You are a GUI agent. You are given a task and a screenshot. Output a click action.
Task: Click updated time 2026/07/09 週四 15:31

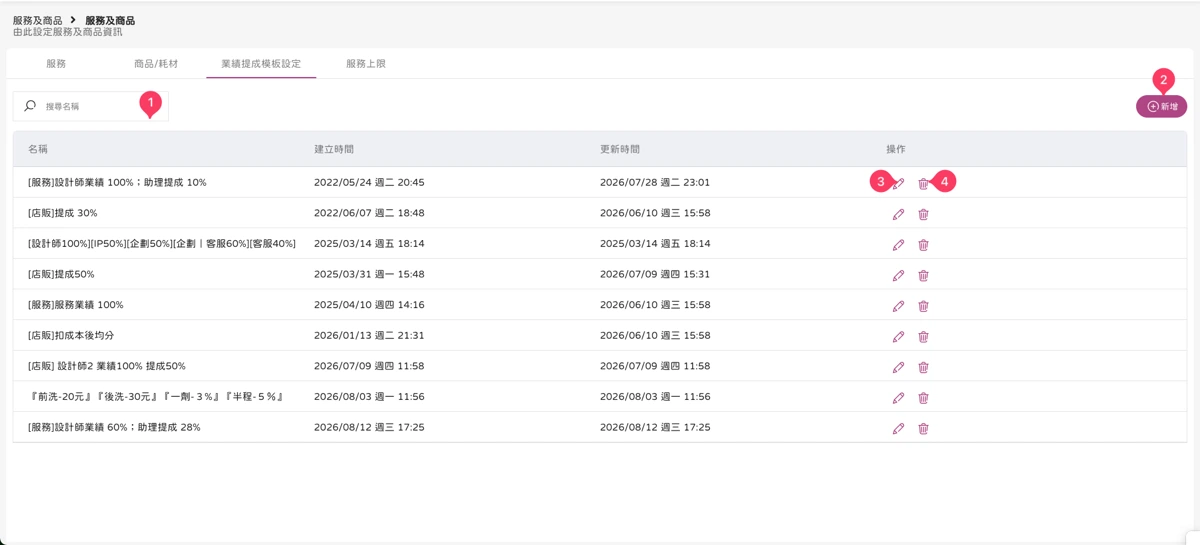[655, 274]
